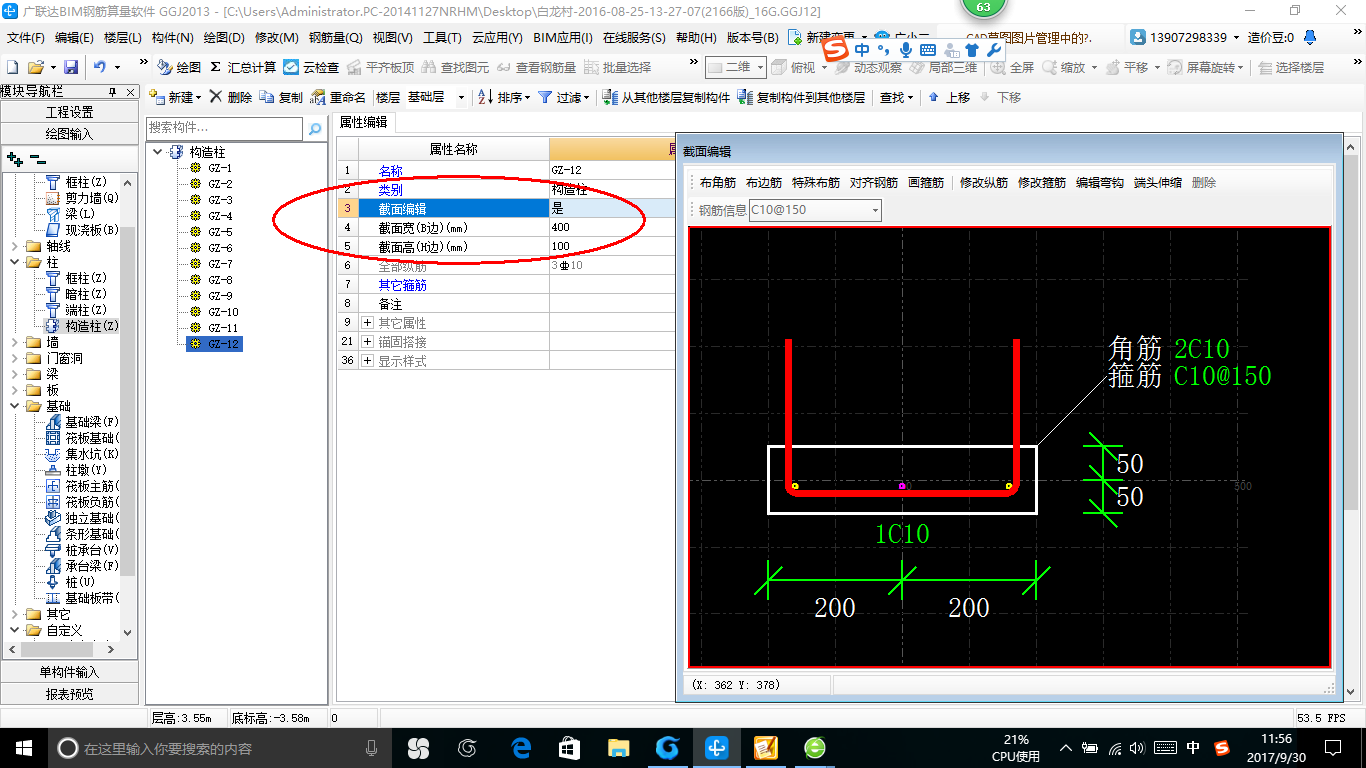Click the open folder icon
This screenshot has width=1366, height=768.
[x=35, y=67]
